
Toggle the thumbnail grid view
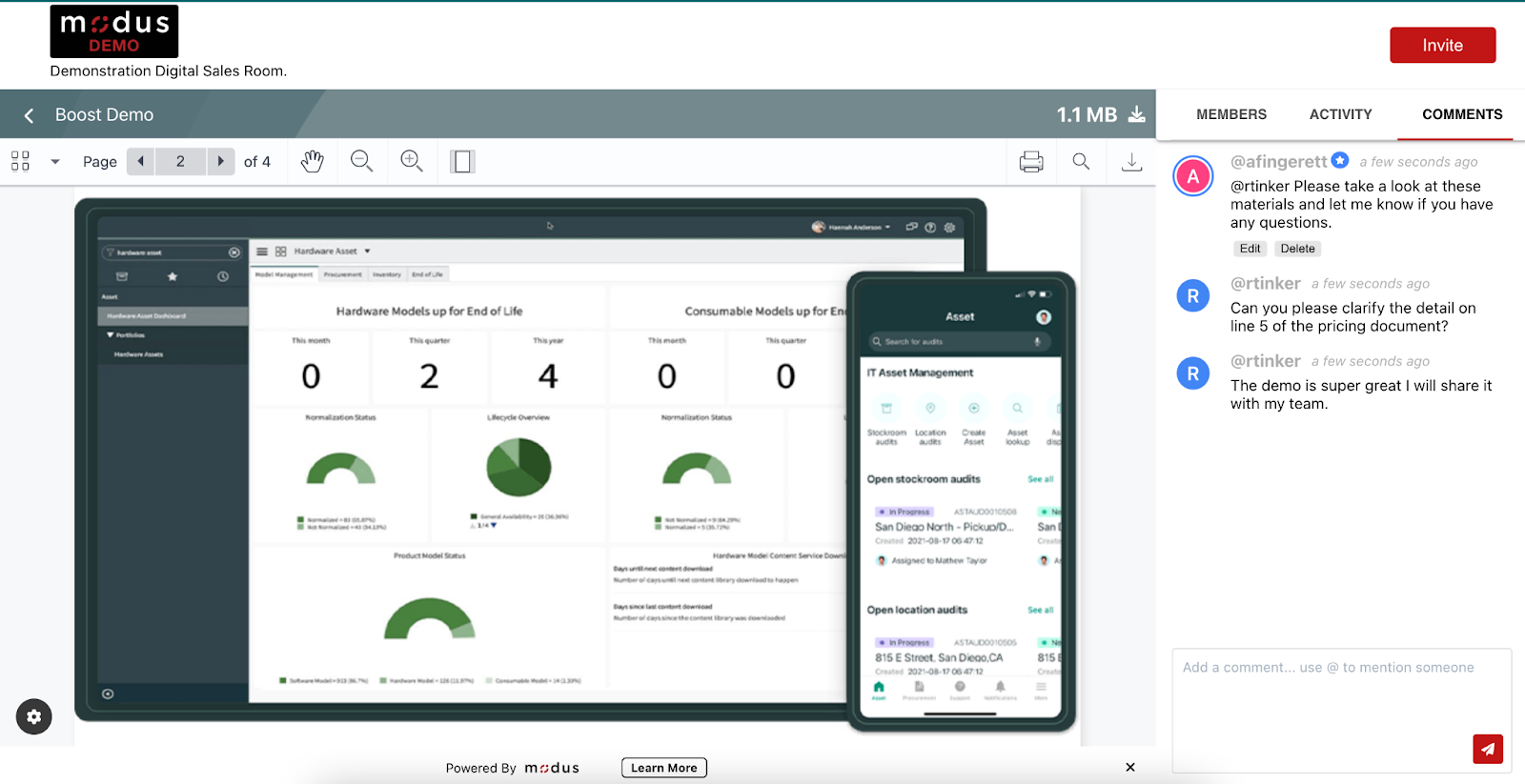pos(21,162)
